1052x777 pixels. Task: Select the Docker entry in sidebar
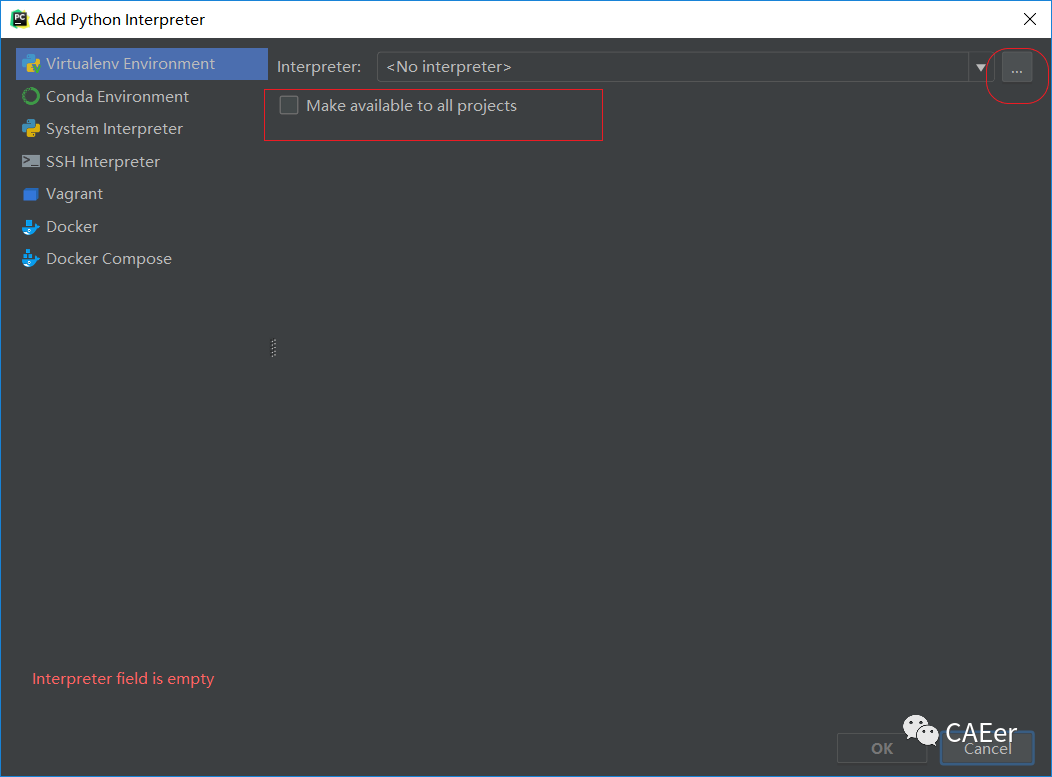click(142, 227)
